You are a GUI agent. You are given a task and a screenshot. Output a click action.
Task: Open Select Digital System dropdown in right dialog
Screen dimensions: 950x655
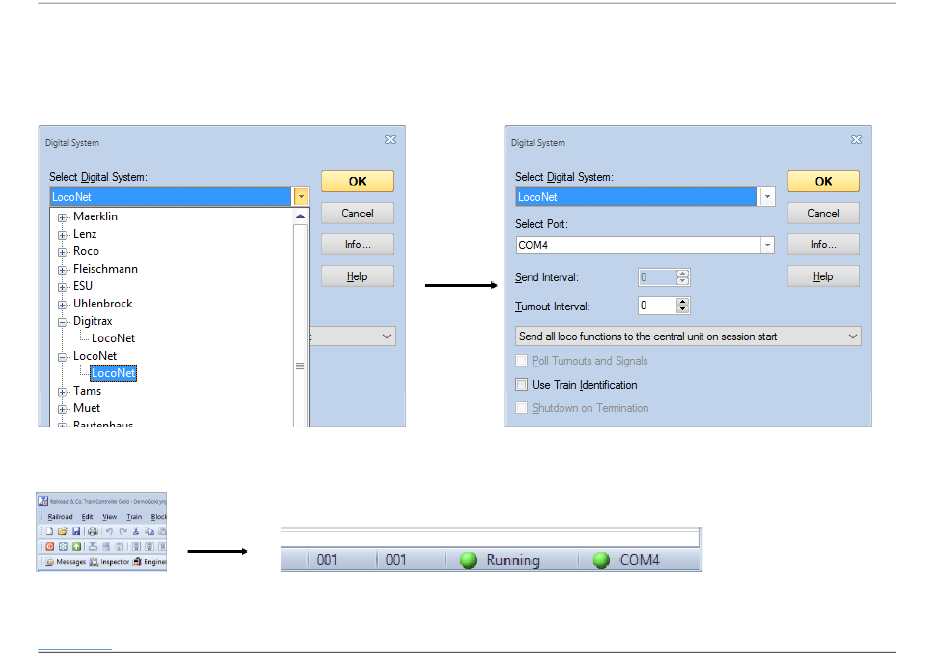(x=767, y=196)
